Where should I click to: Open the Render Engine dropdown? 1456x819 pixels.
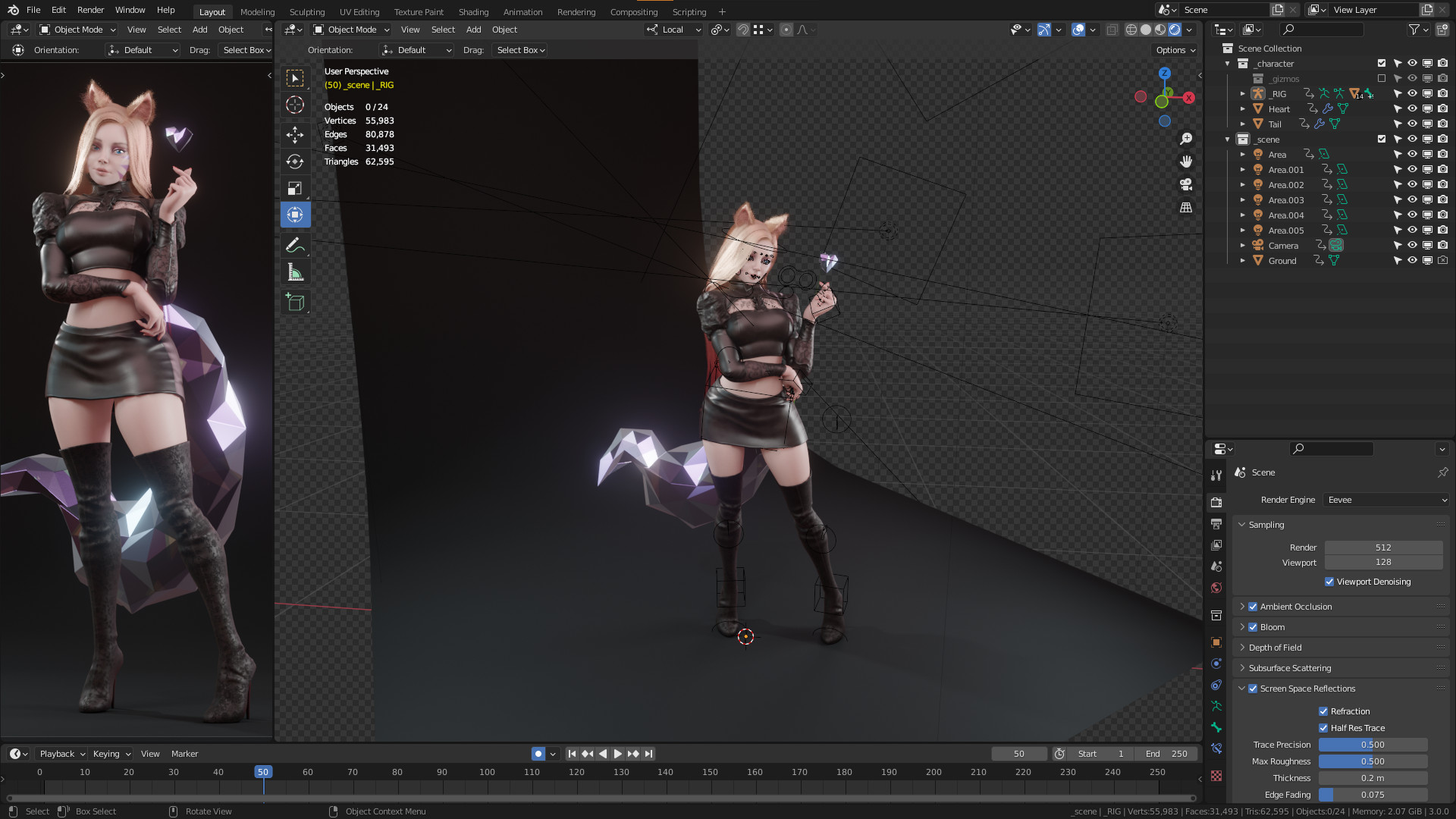[1385, 500]
